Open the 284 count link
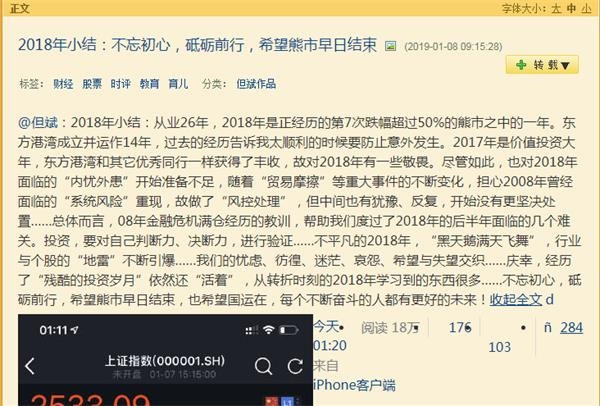The height and width of the screenshot is (406, 600). pos(572,328)
